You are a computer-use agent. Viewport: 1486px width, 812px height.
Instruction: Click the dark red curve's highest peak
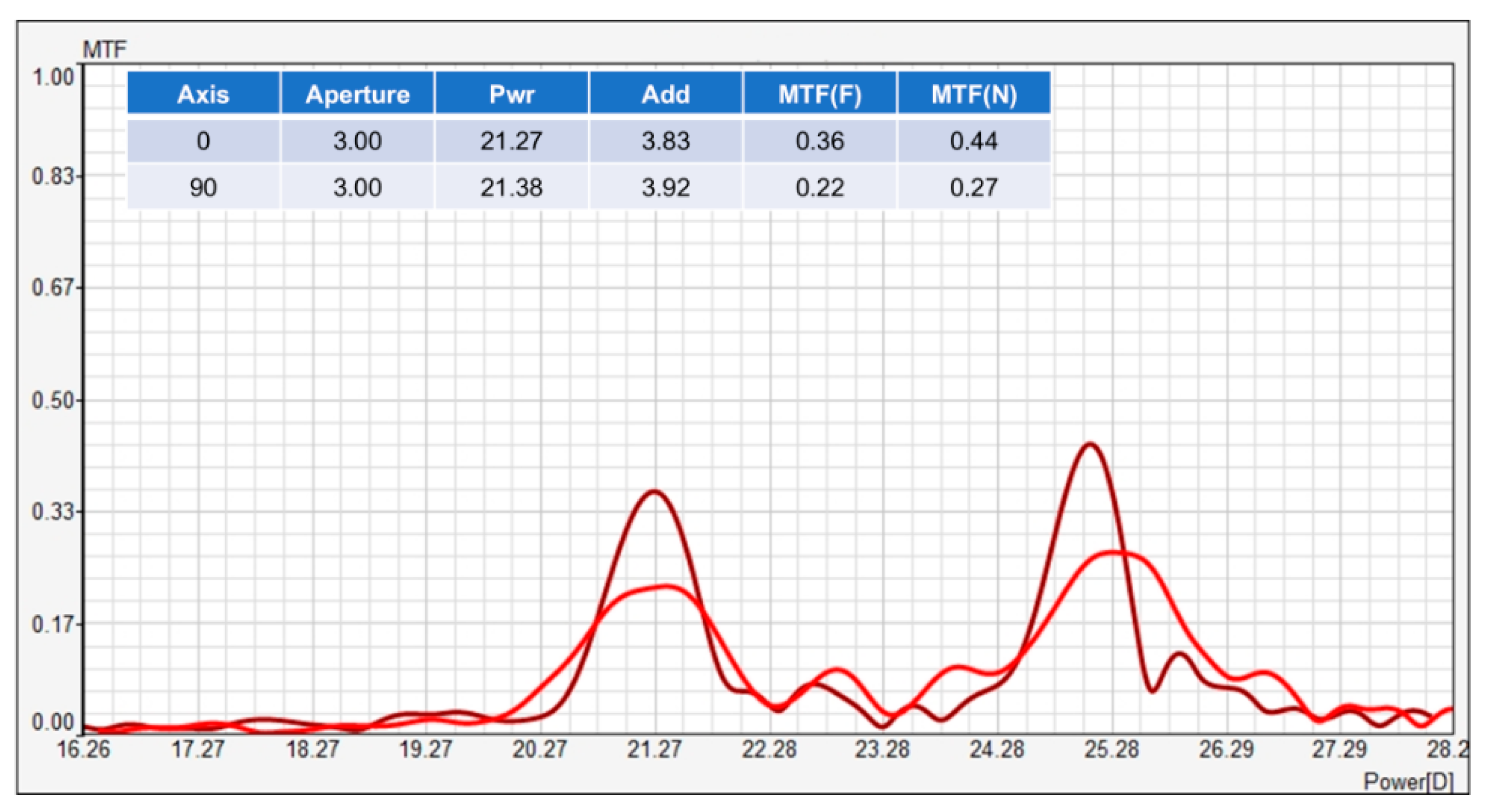tap(1090, 445)
